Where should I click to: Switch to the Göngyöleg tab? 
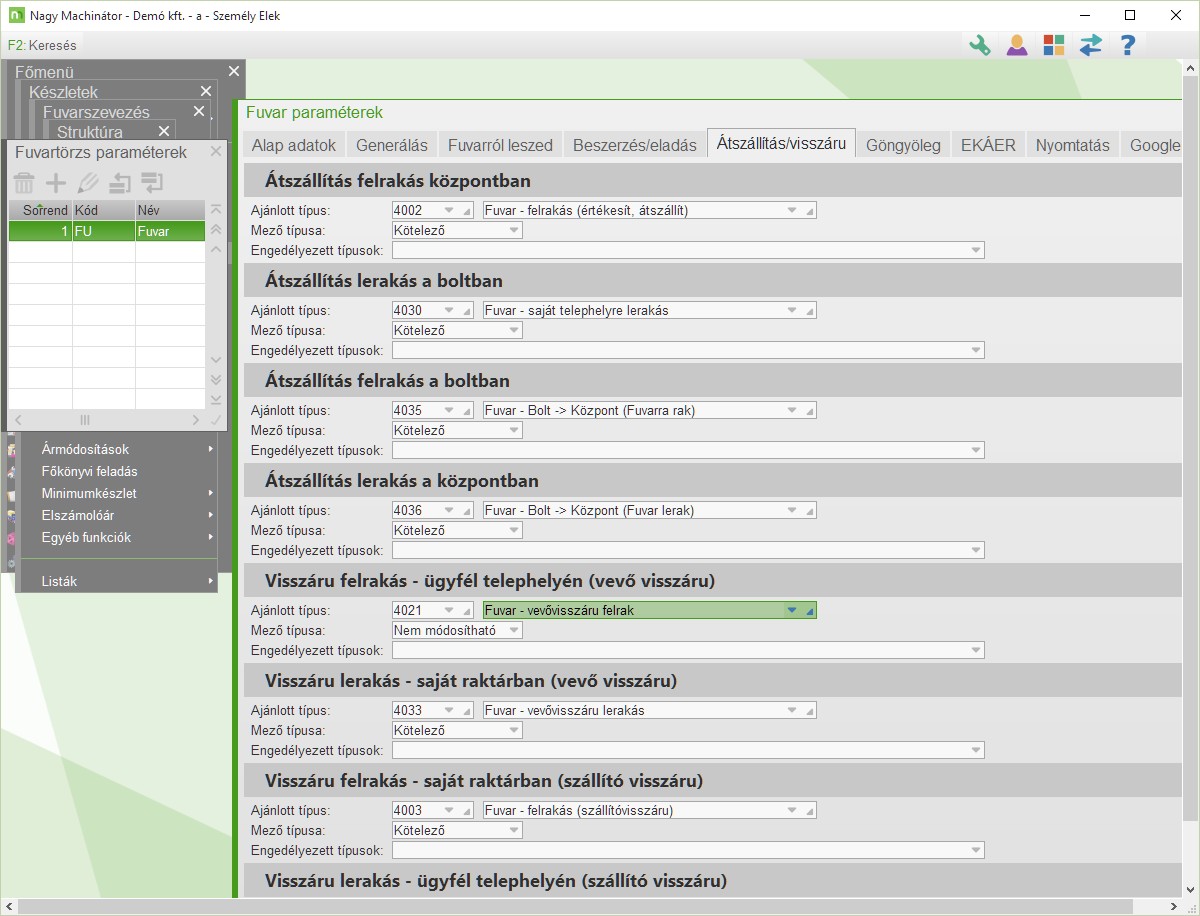(x=903, y=145)
